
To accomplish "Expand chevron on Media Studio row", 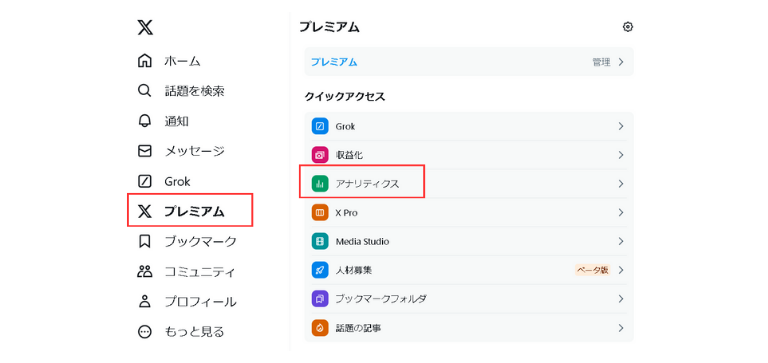I will click(x=621, y=241).
